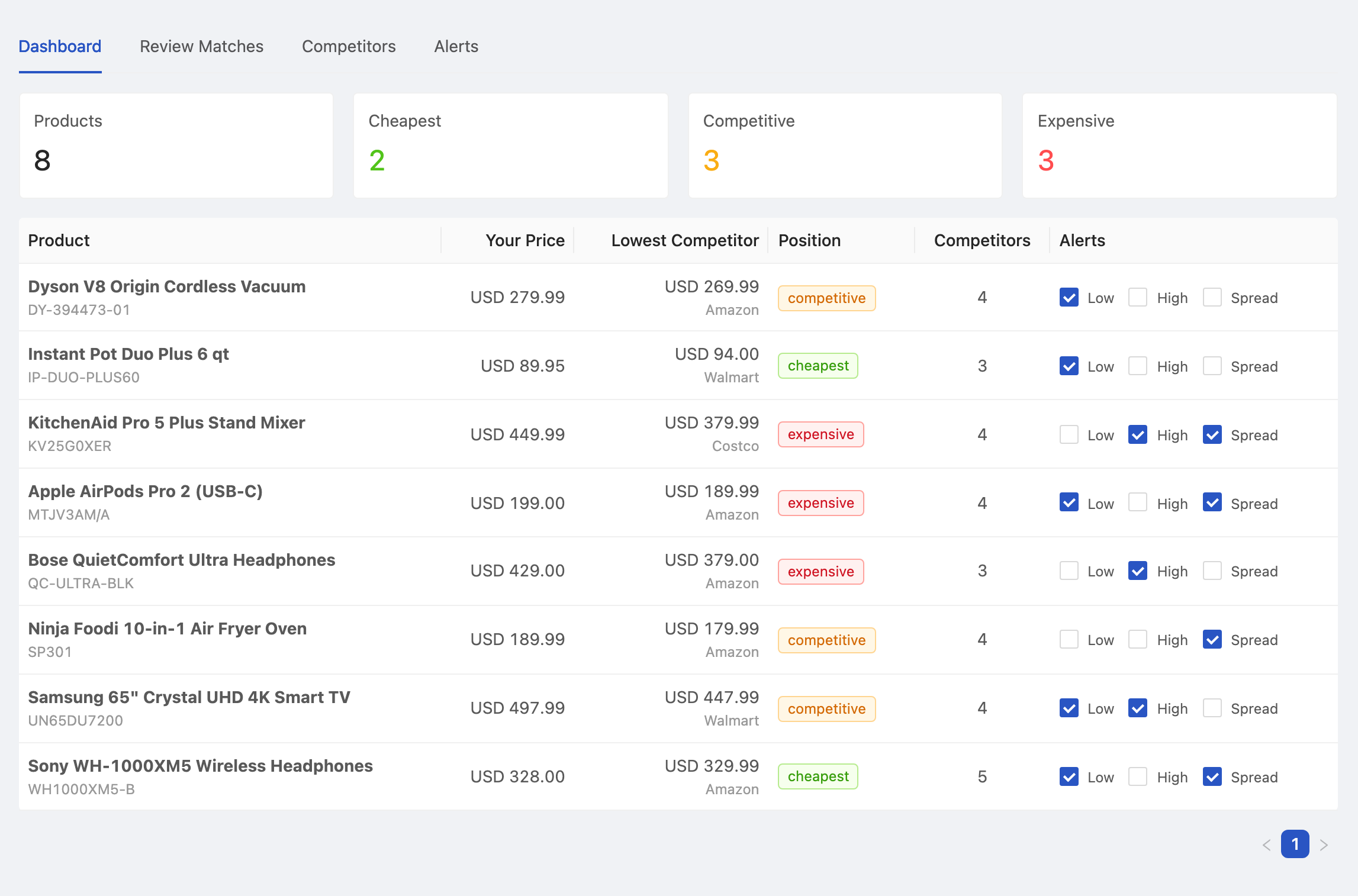
Task: Click SKU text UN65DU7200
Action: [x=75, y=721]
